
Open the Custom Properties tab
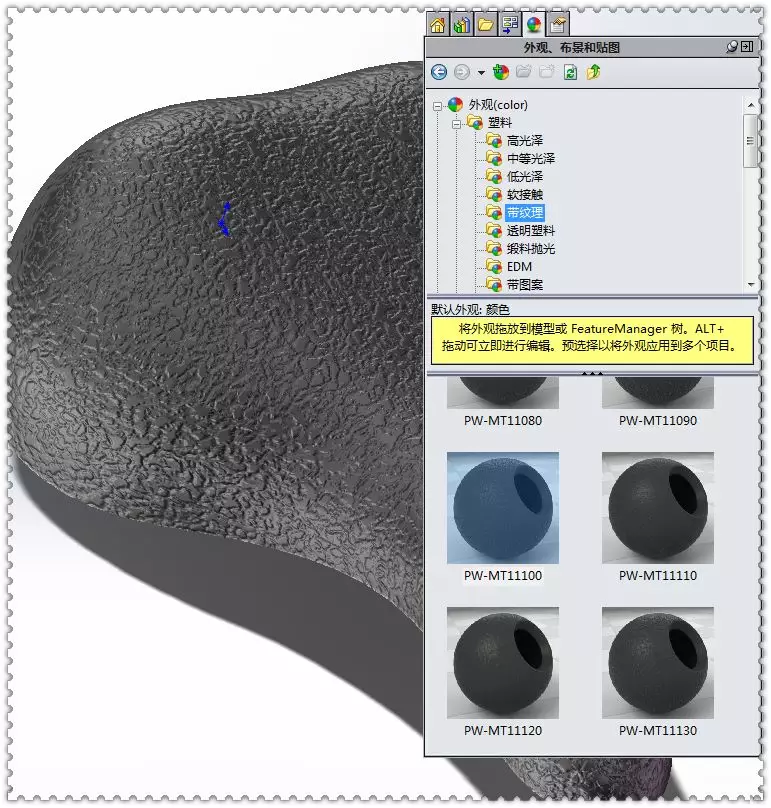[x=558, y=24]
